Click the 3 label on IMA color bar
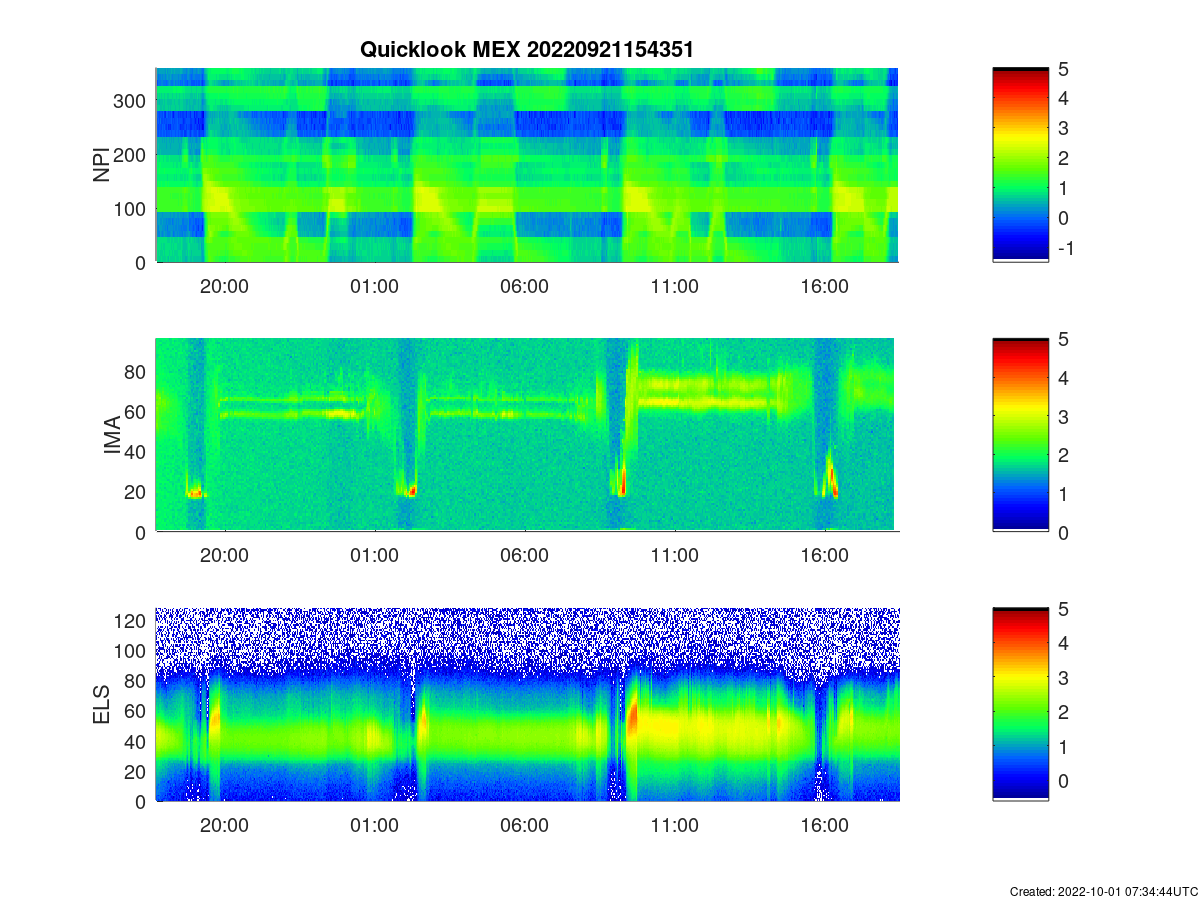1200x900 pixels. coord(1063,416)
